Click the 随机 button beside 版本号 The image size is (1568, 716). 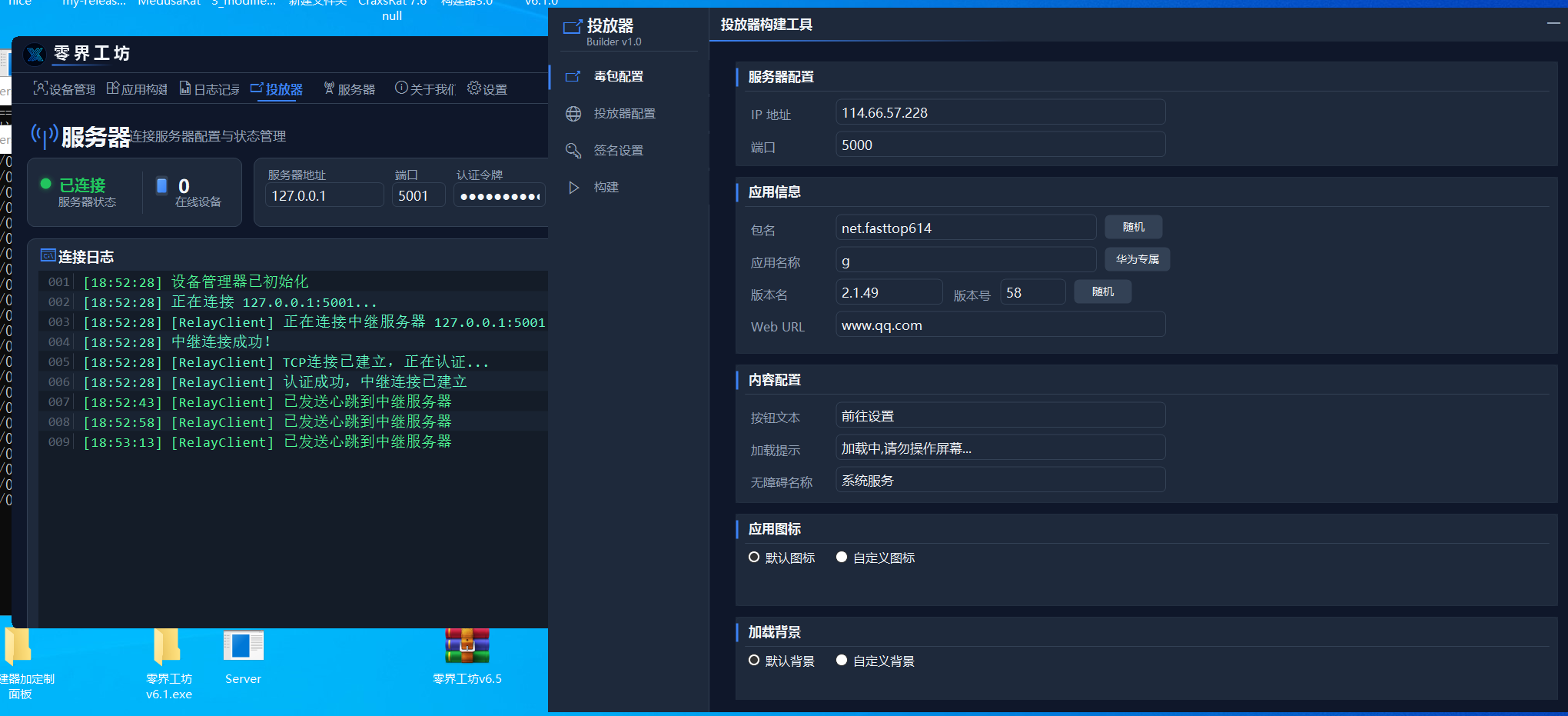(x=1102, y=292)
